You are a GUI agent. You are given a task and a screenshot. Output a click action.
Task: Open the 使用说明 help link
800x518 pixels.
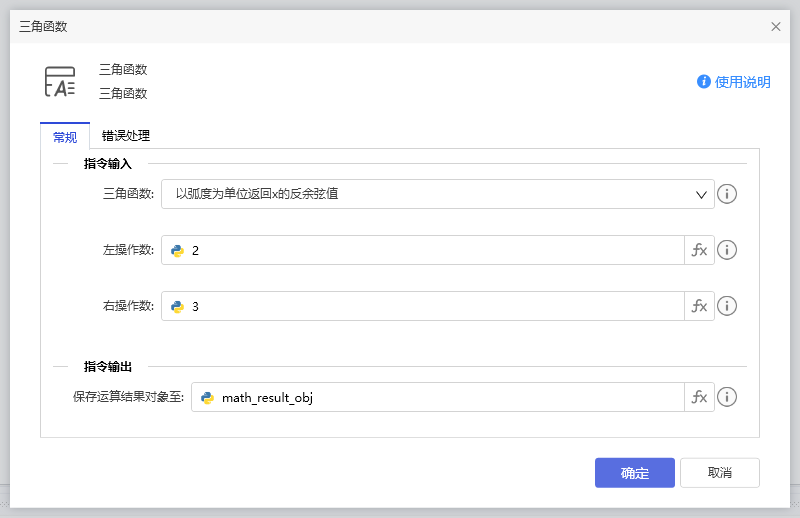(734, 82)
